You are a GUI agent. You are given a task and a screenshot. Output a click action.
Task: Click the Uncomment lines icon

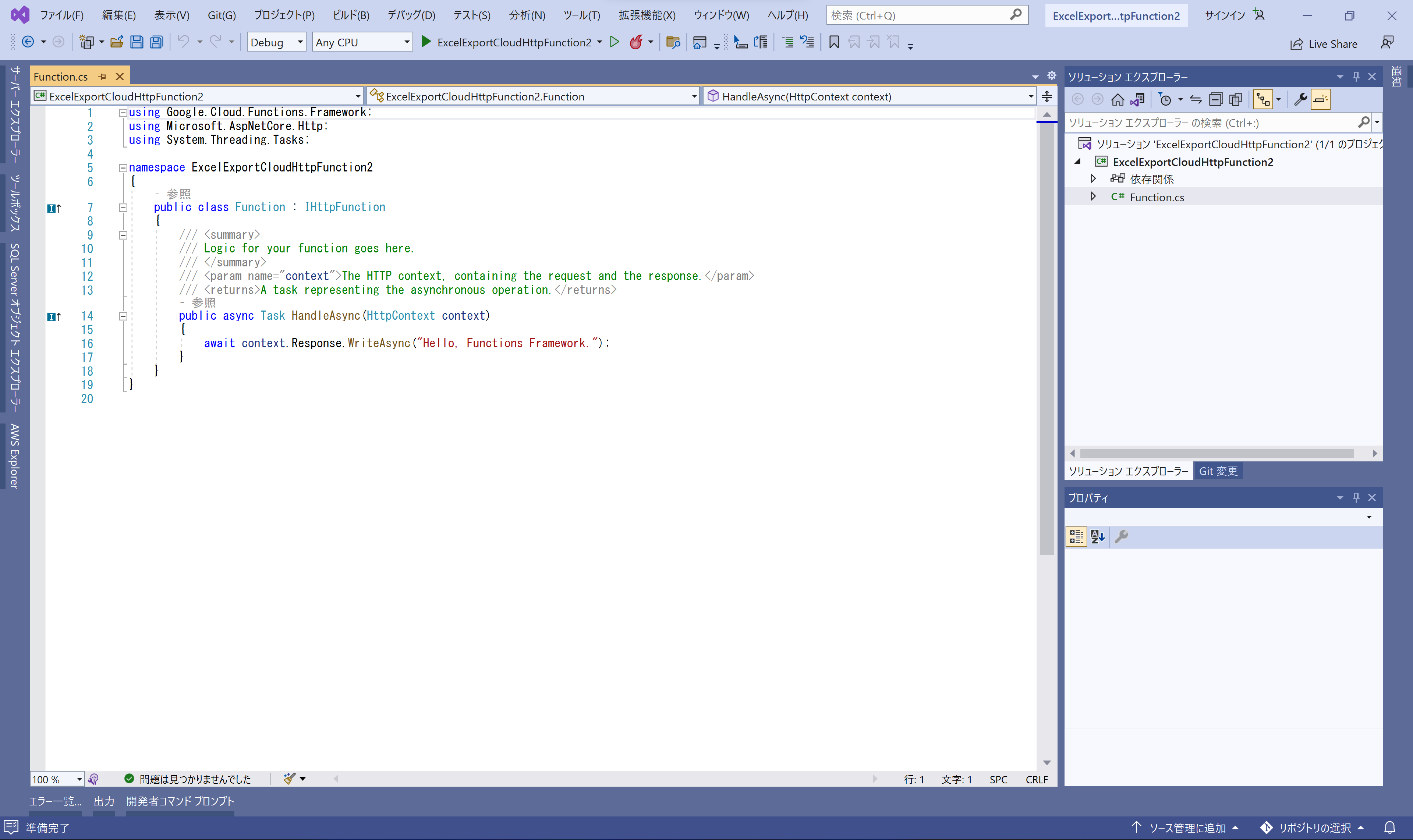[x=807, y=42]
